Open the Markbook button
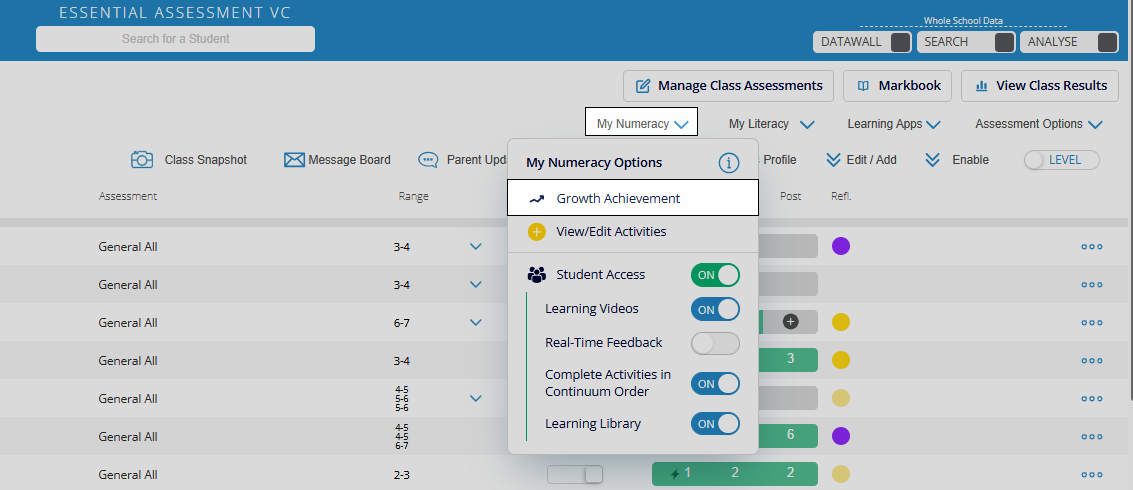Screen dimensions: 1133x490 (x=897, y=86)
